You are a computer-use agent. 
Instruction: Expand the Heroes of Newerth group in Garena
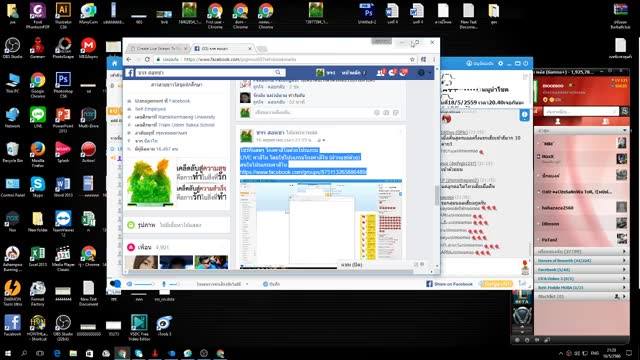point(581,260)
